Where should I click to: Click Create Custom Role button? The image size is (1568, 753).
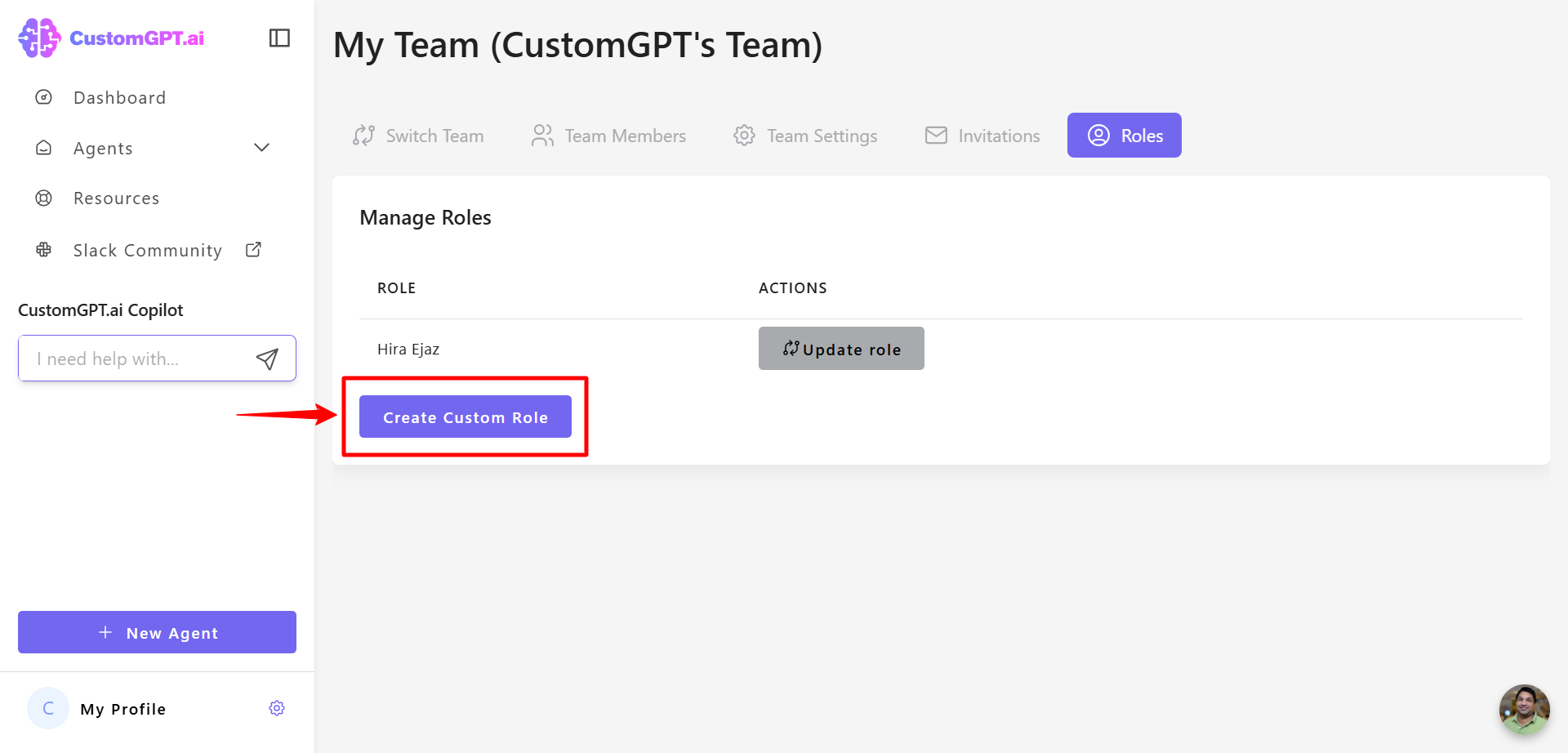pos(465,417)
